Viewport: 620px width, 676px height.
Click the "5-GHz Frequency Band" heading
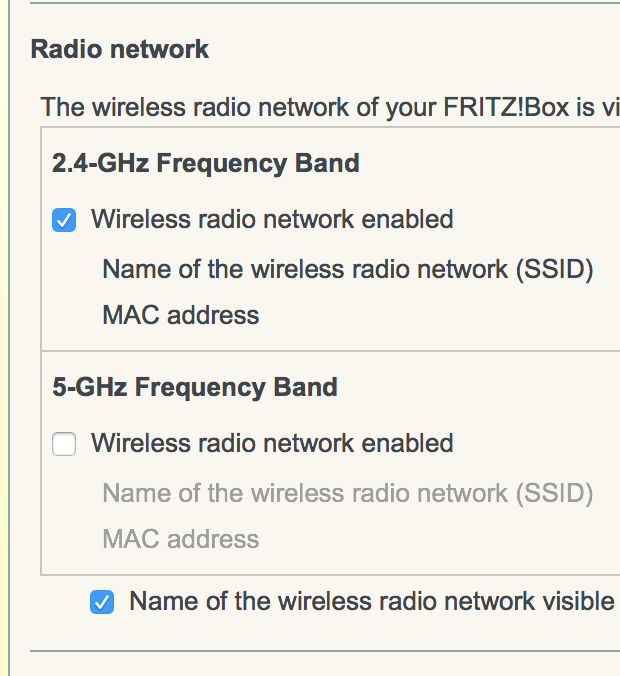coord(194,387)
